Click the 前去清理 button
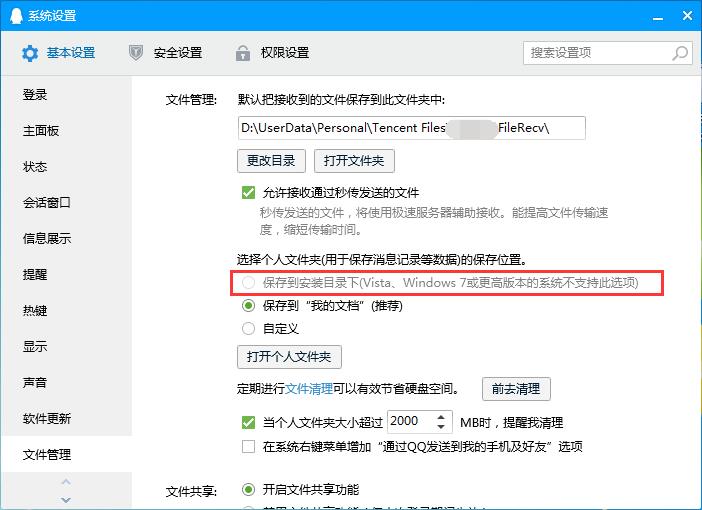The height and width of the screenshot is (510, 702). coord(516,389)
